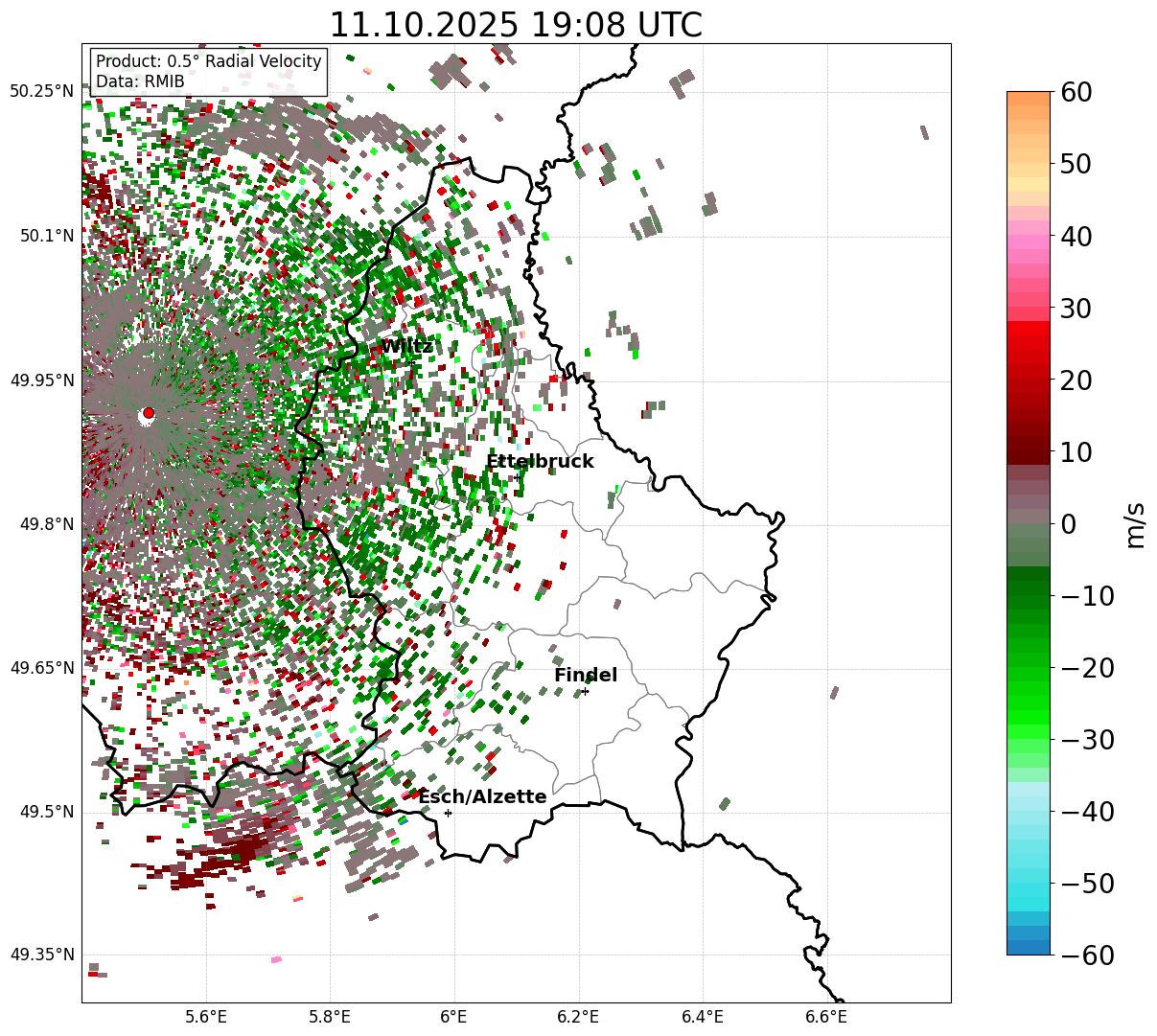
Task: Click the 50.25°N latitude tick label
Action: tap(41, 92)
